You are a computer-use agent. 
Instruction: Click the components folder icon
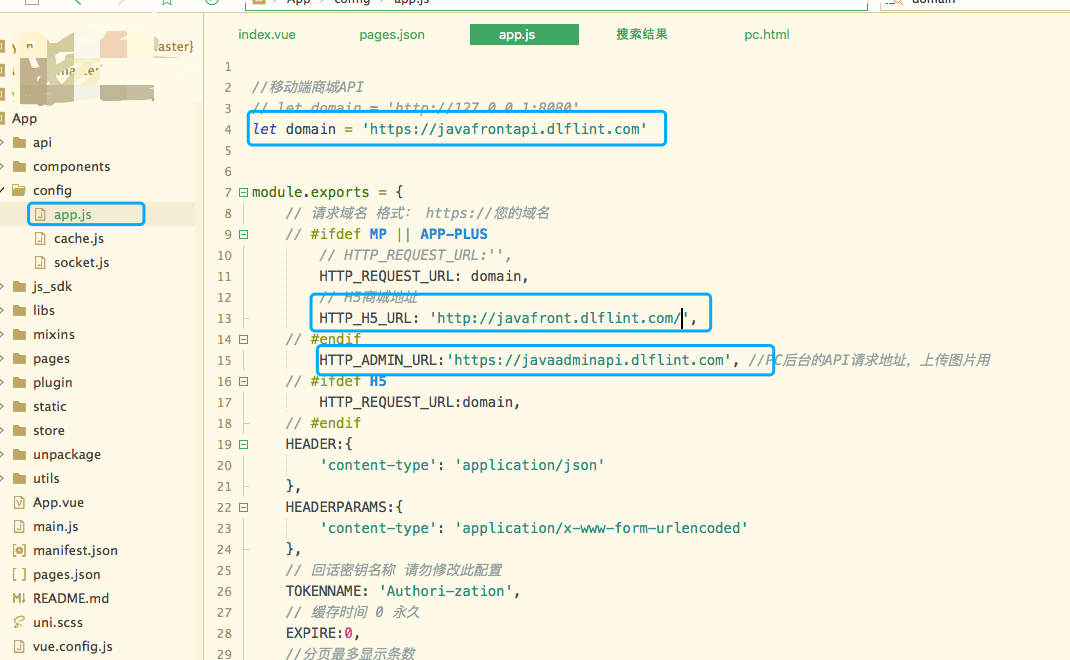[19, 166]
